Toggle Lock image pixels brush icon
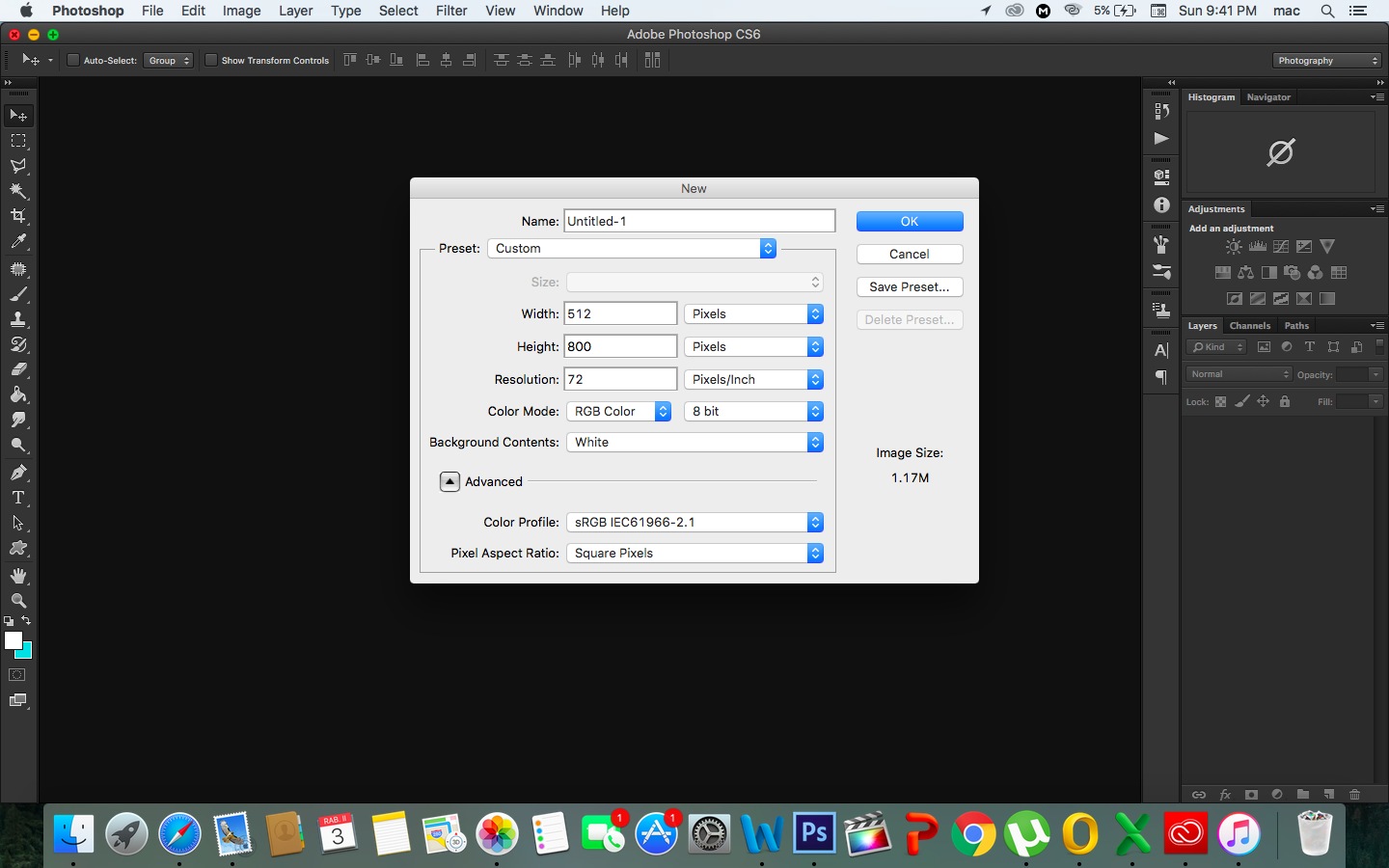The height and width of the screenshot is (868, 1389). 1242,401
